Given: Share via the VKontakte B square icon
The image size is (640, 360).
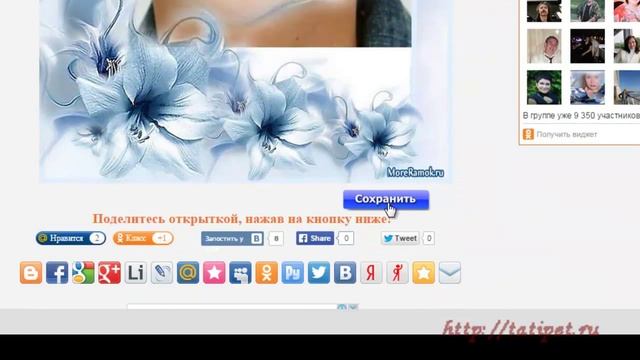Looking at the screenshot, I should click(345, 273).
